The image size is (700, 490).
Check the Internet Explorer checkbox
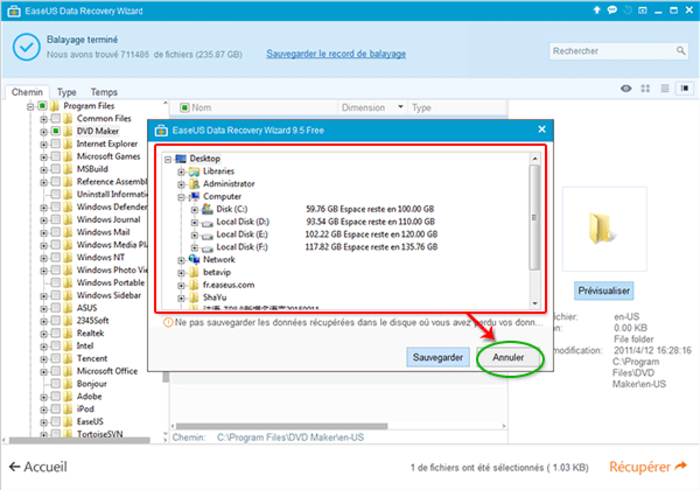click(55, 144)
